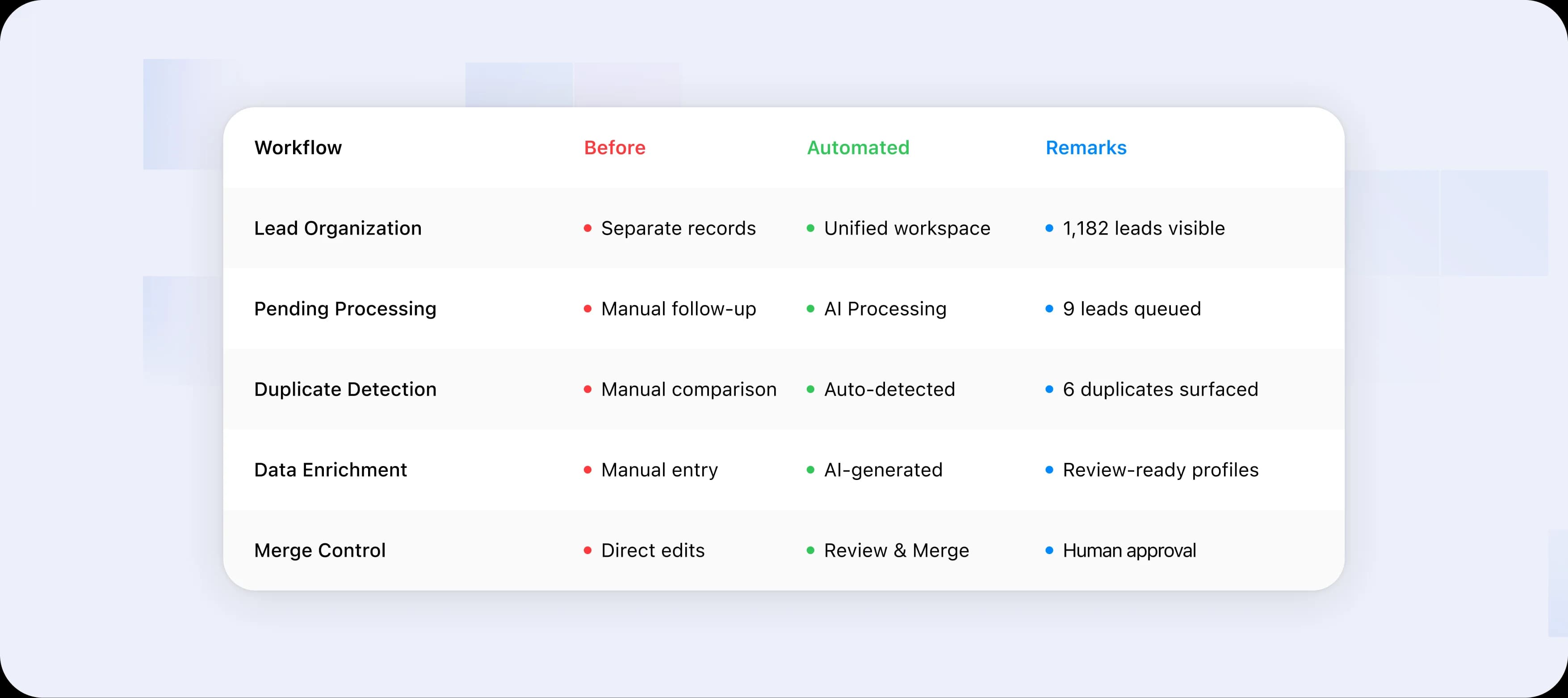Click the blue dot beside 'Human approval'

(1049, 551)
